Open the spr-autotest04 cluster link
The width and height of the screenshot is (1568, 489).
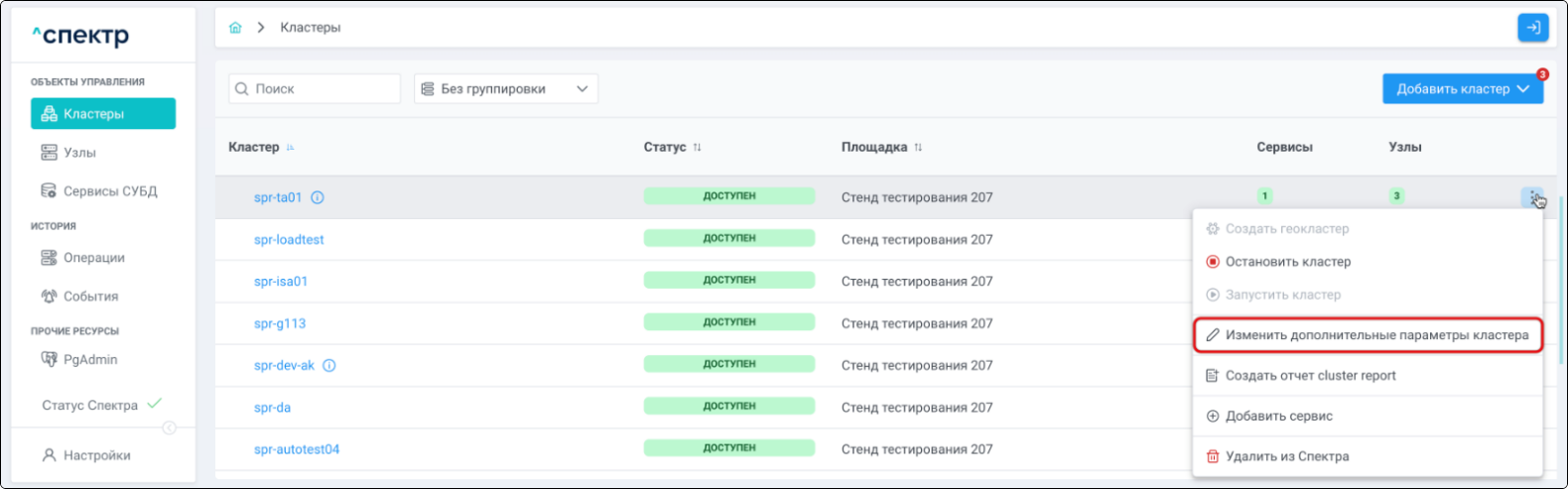point(297,449)
